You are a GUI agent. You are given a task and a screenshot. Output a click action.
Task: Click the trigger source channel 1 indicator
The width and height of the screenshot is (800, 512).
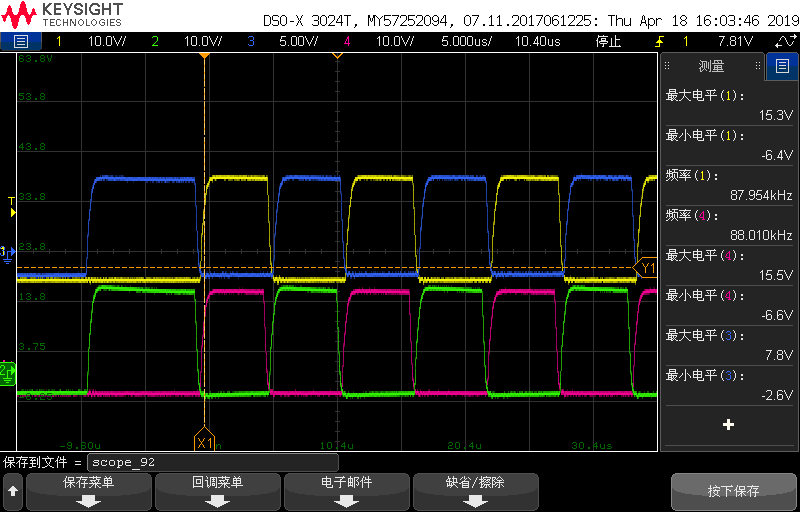(685, 41)
